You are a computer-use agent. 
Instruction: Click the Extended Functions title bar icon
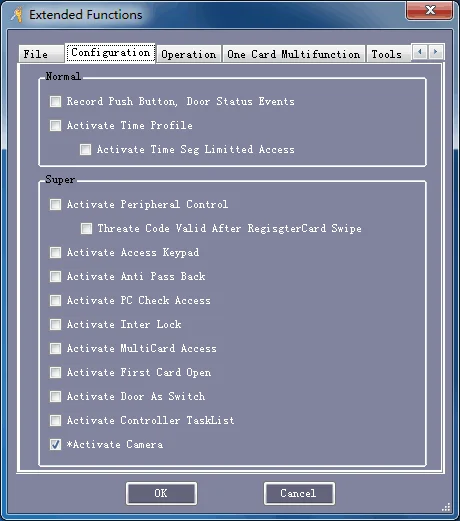tap(17, 15)
